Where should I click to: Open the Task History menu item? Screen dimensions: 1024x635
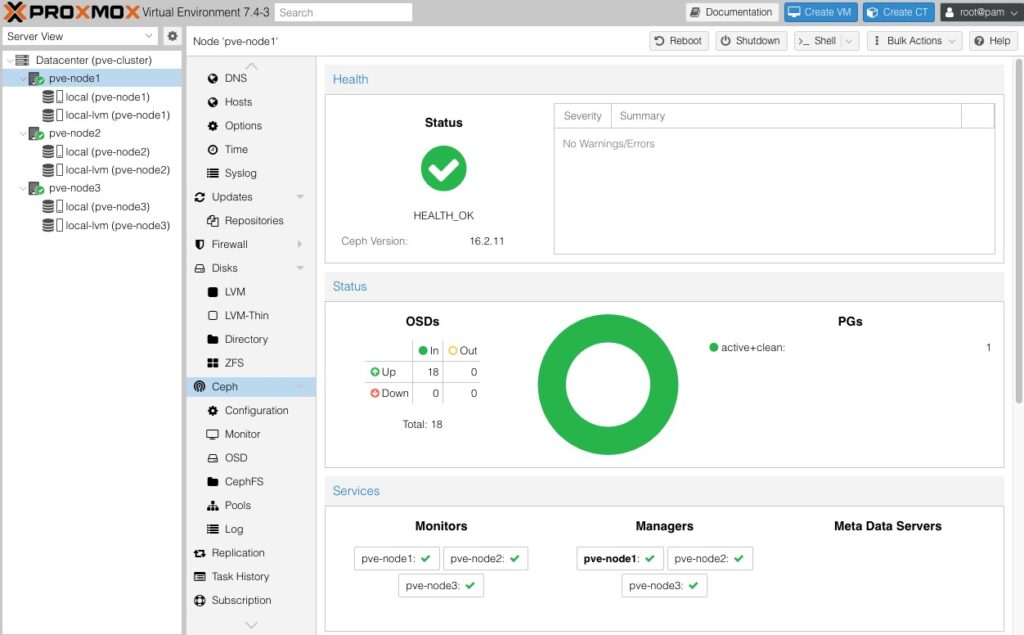251,576
